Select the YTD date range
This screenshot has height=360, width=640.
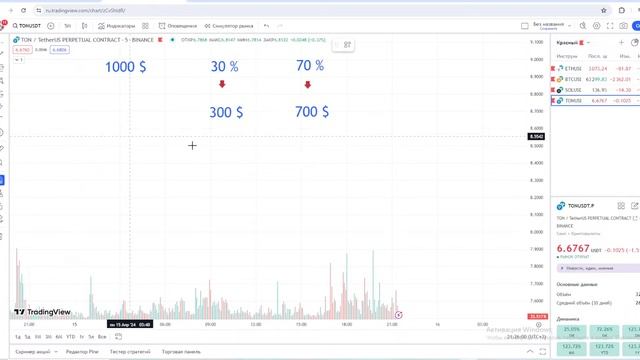[x=71, y=337]
